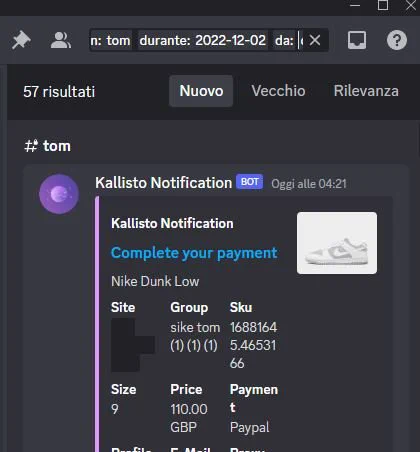Click the 'Nike Dunk Low' product text

tap(155, 281)
